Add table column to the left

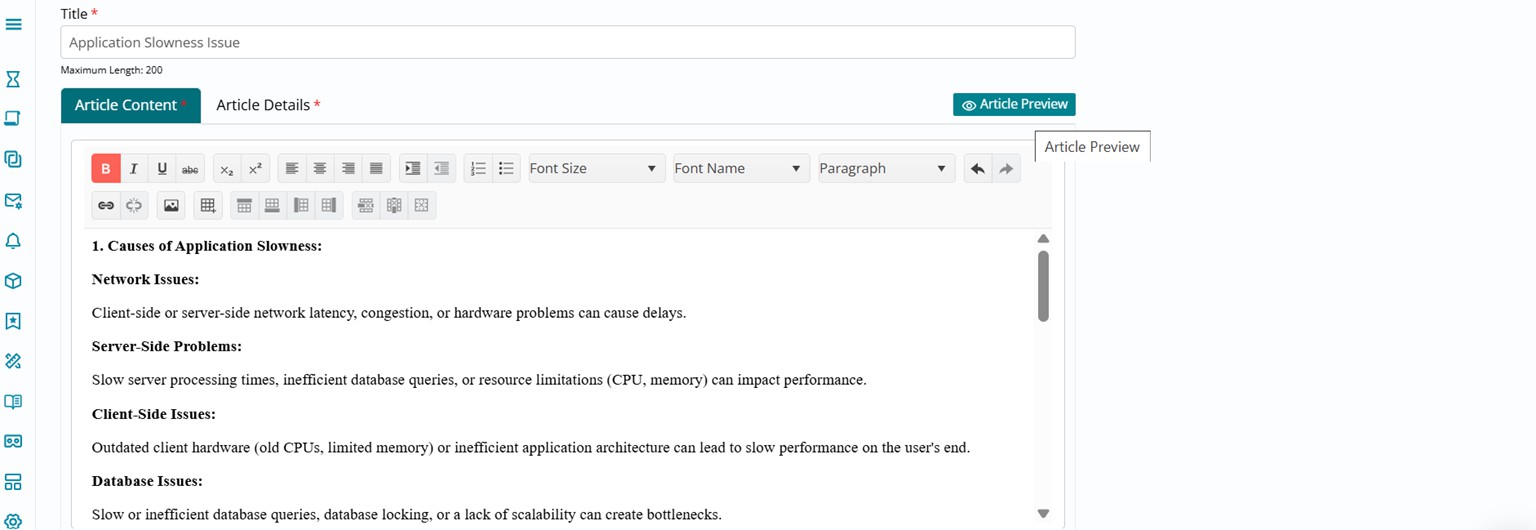[300, 205]
